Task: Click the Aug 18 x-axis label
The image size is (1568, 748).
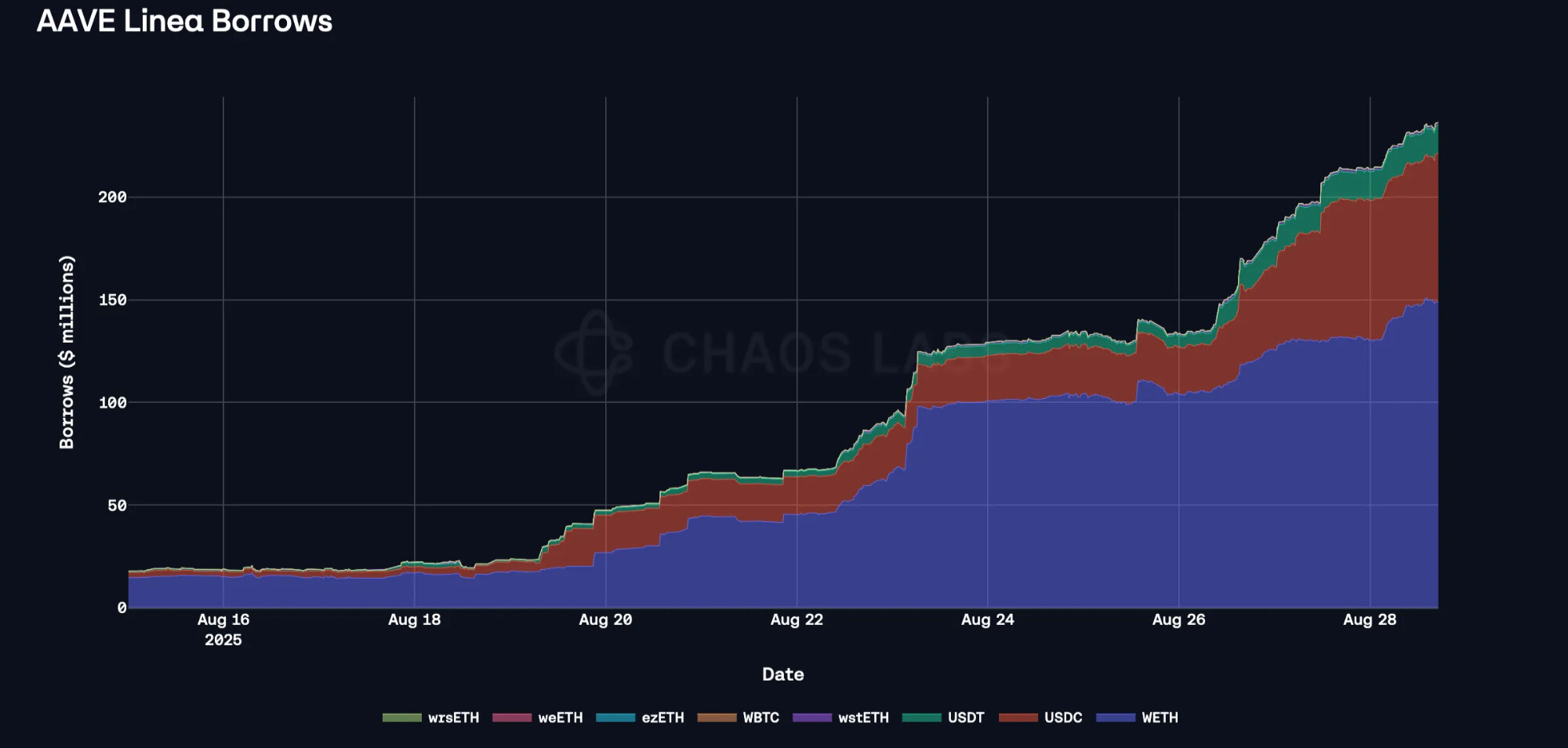Action: tap(414, 619)
